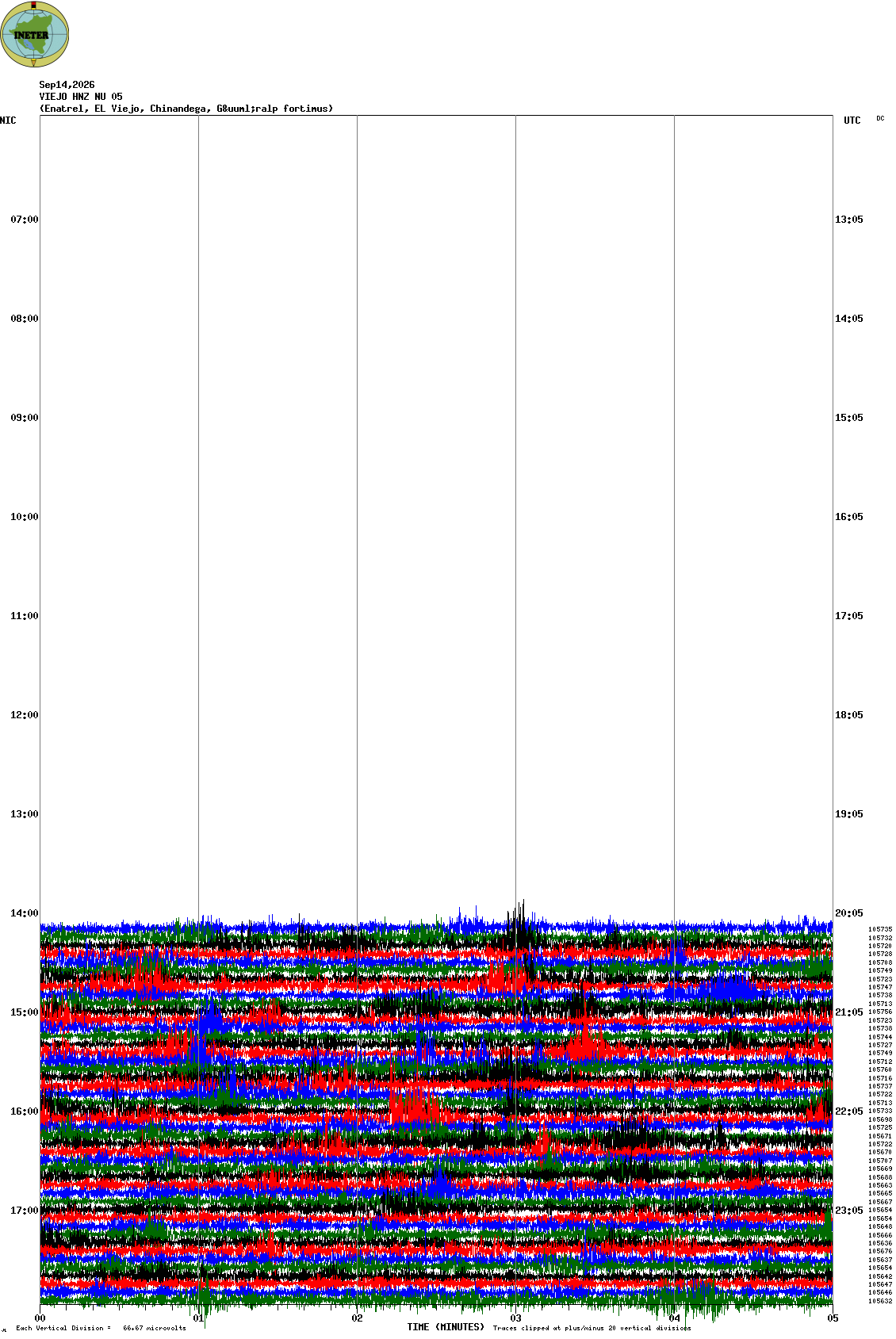
Task: Select the 14:00 NIC time marker
Action: pos(24,913)
